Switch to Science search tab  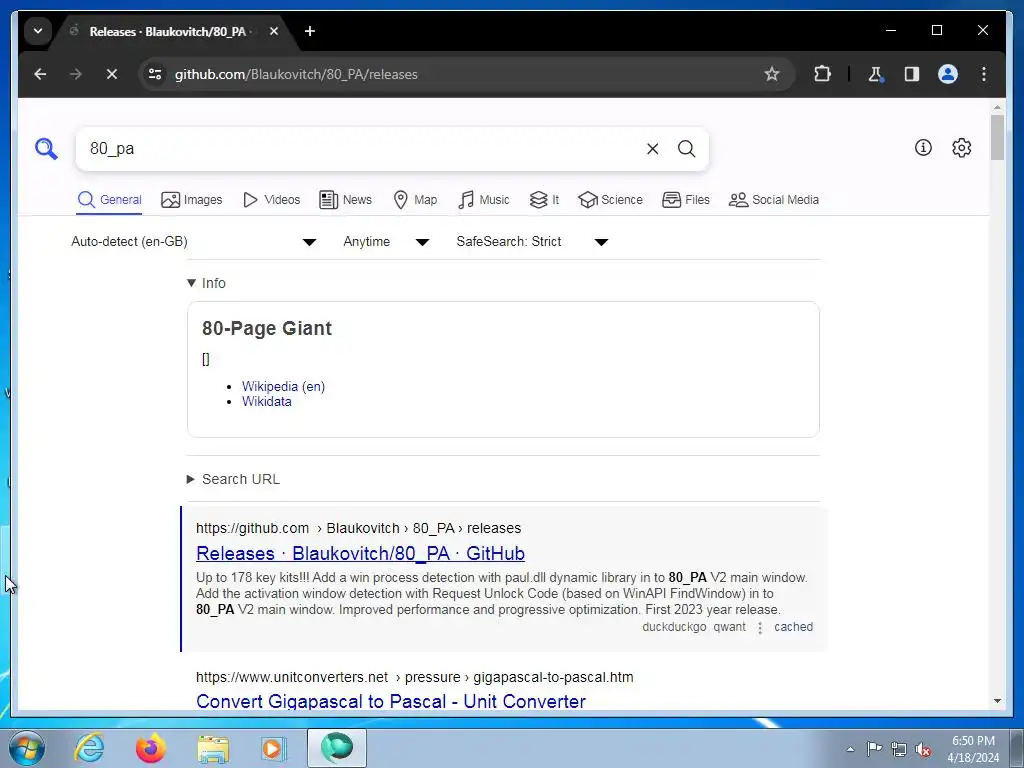[x=611, y=200]
